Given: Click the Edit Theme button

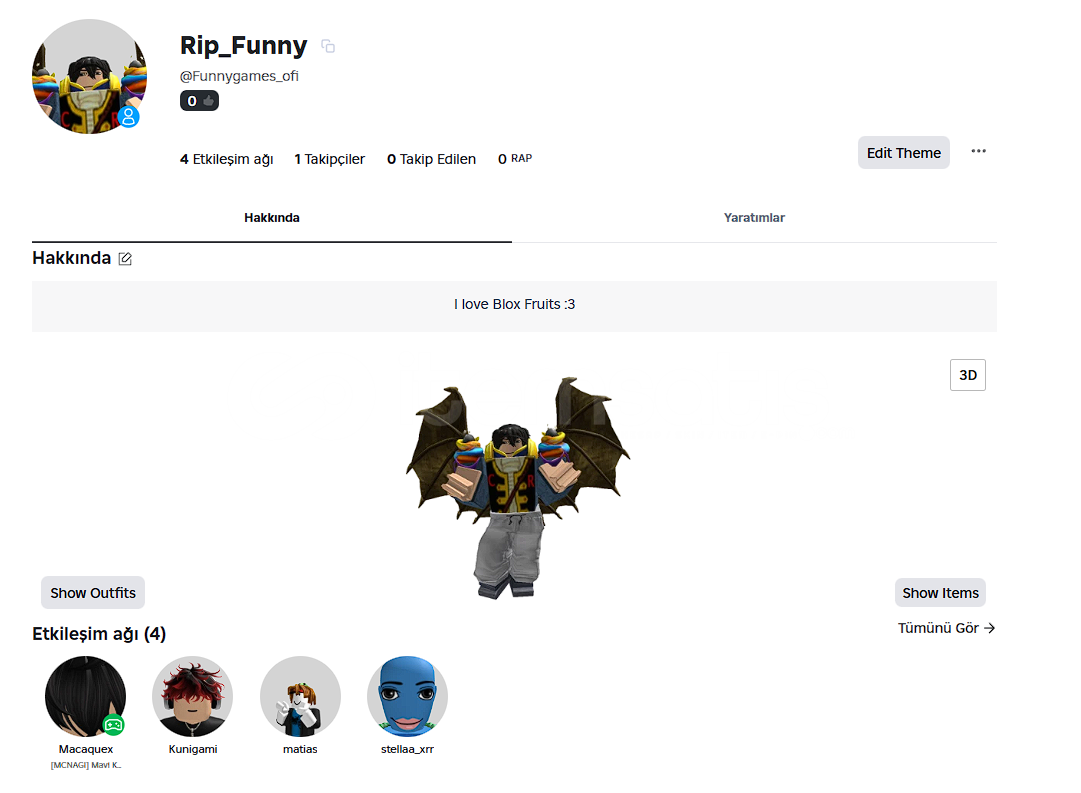Looking at the screenshot, I should pos(903,153).
